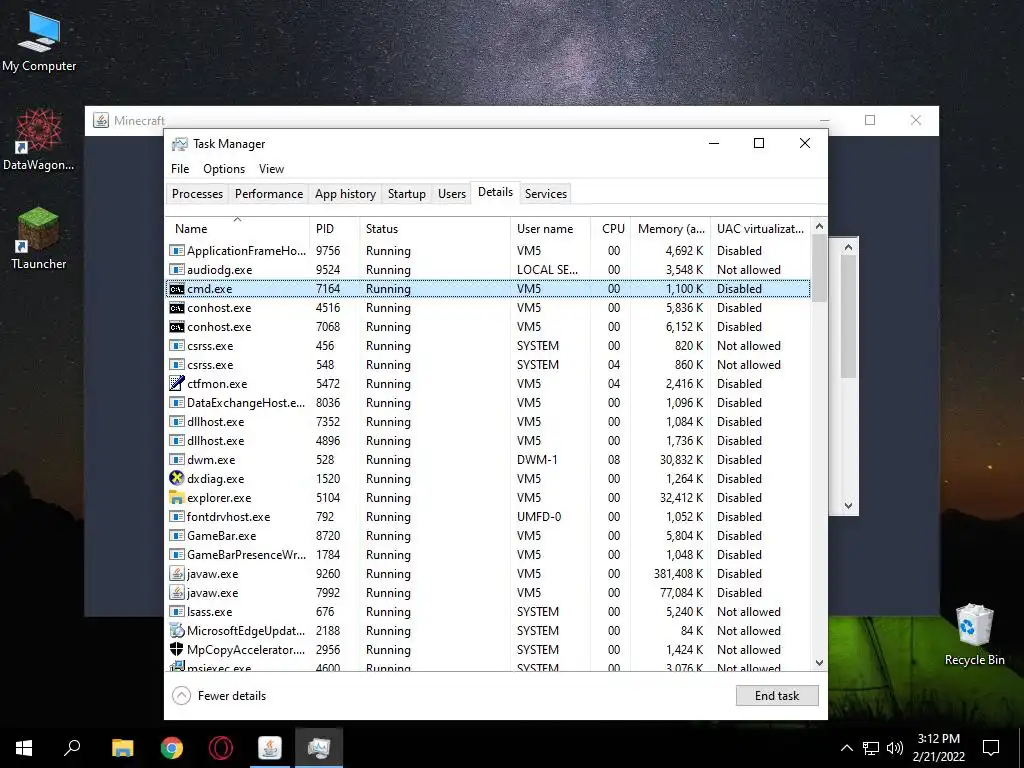This screenshot has width=1024, height=768.
Task: Select the fontdrvhost.exe row
Action: (488, 517)
